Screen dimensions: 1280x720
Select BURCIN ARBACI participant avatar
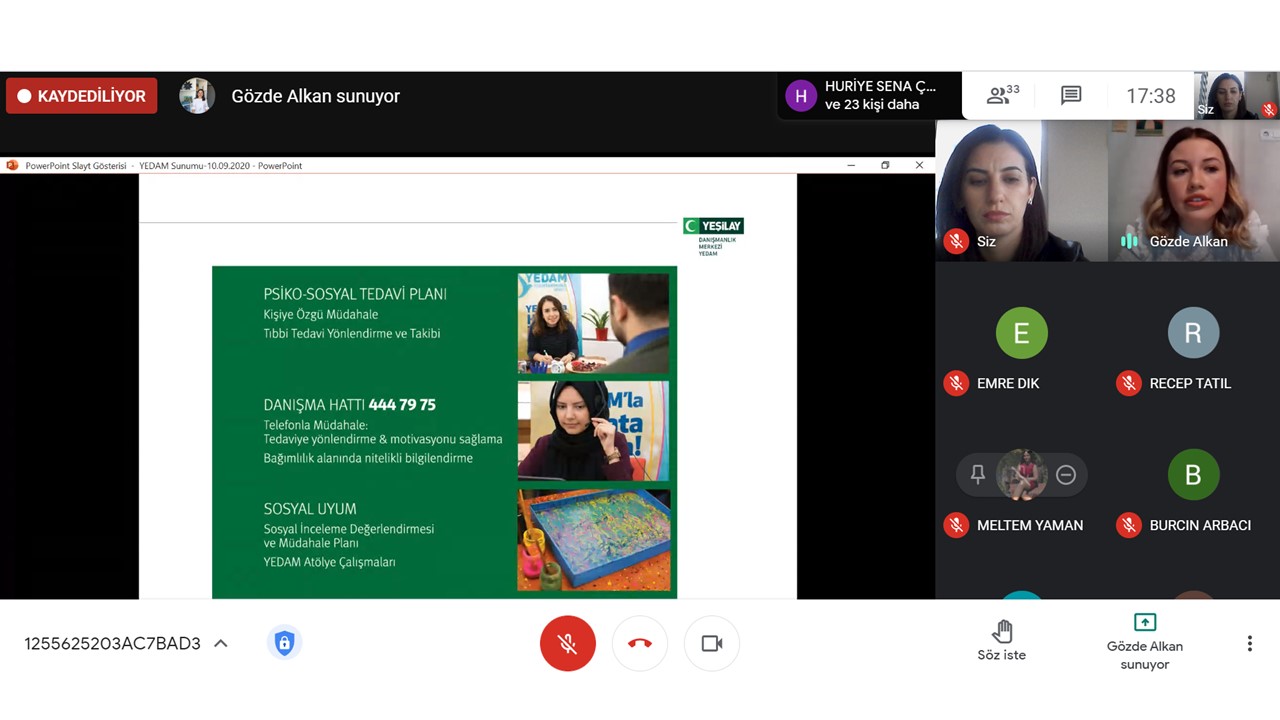point(1192,475)
